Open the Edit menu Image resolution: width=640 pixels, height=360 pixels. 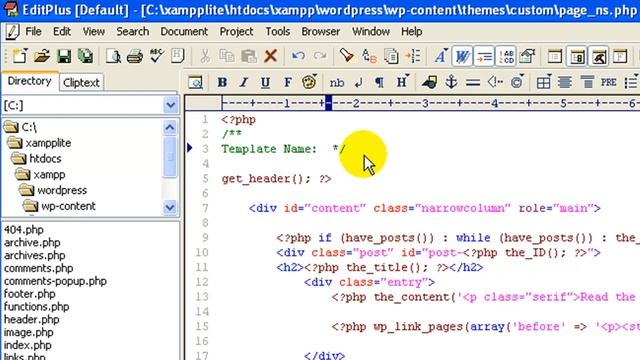pyautogui.click(x=62, y=31)
